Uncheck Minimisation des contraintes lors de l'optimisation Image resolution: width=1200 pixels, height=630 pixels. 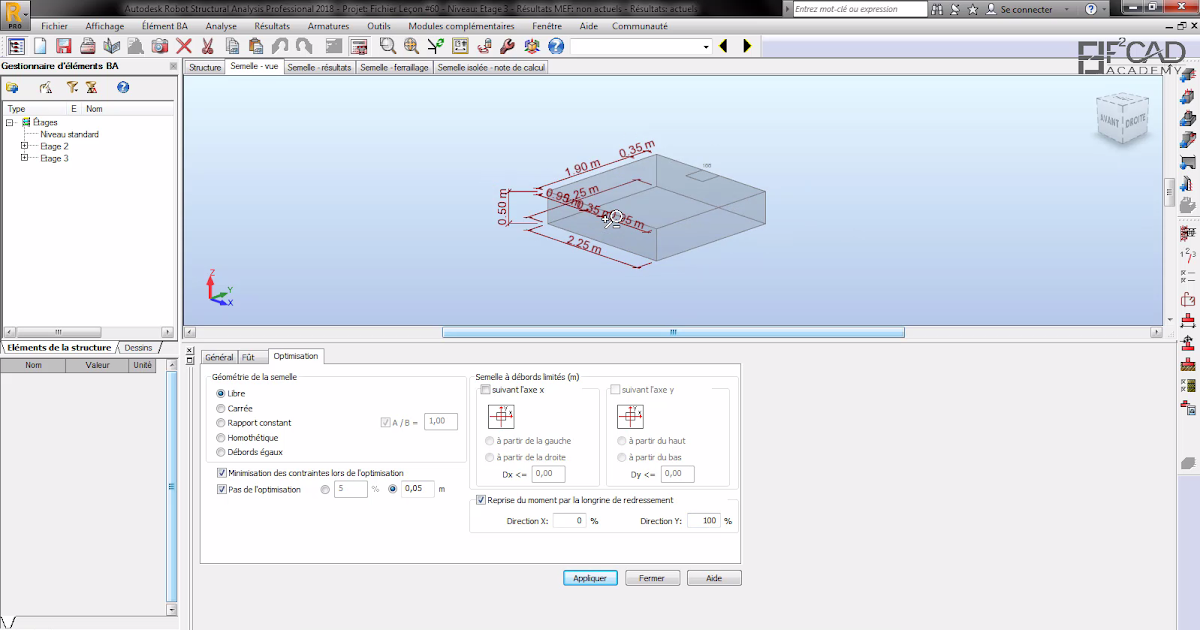click(x=222, y=472)
